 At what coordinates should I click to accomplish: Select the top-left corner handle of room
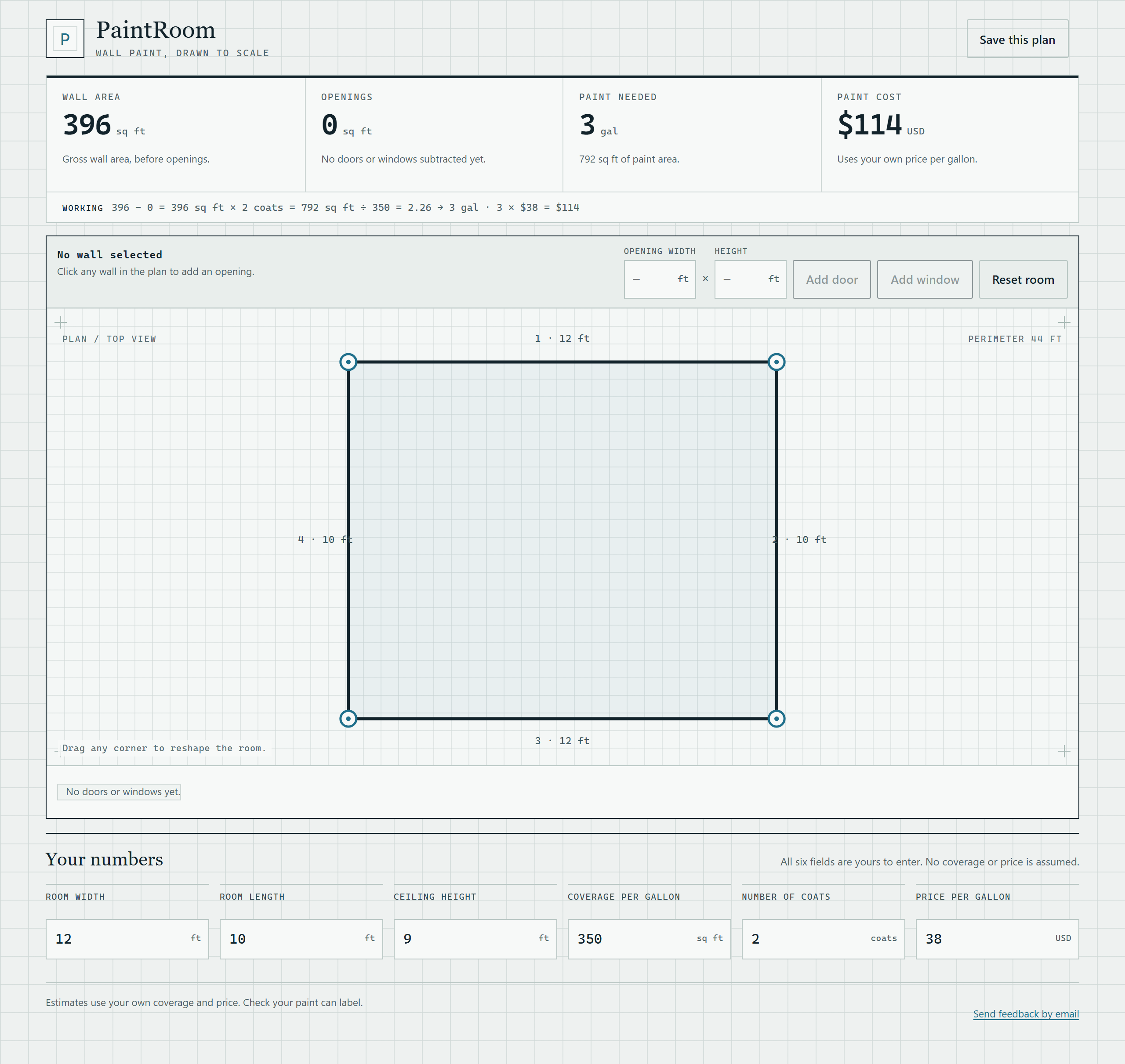click(348, 362)
